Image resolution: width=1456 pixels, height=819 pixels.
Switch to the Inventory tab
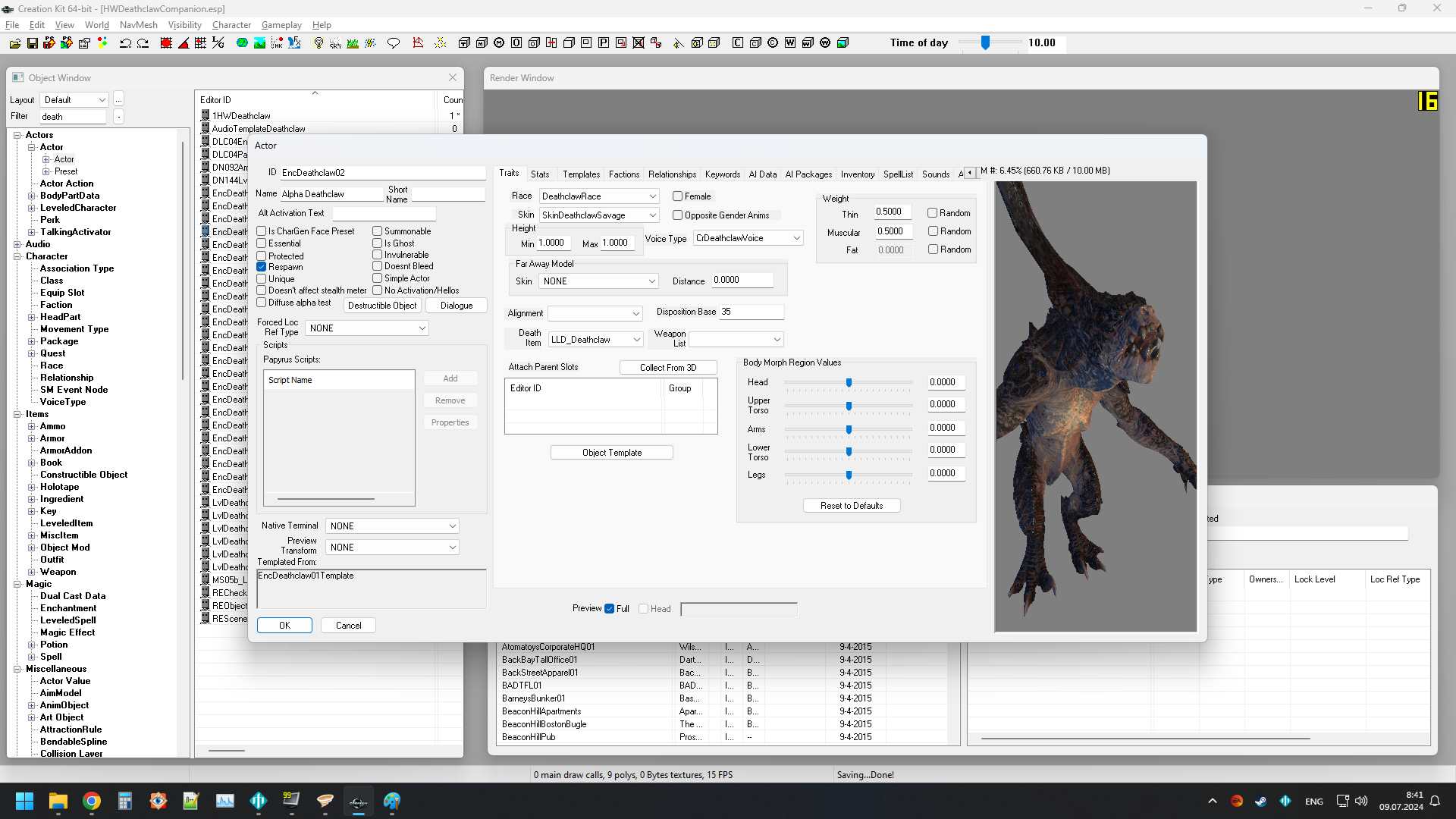[857, 174]
